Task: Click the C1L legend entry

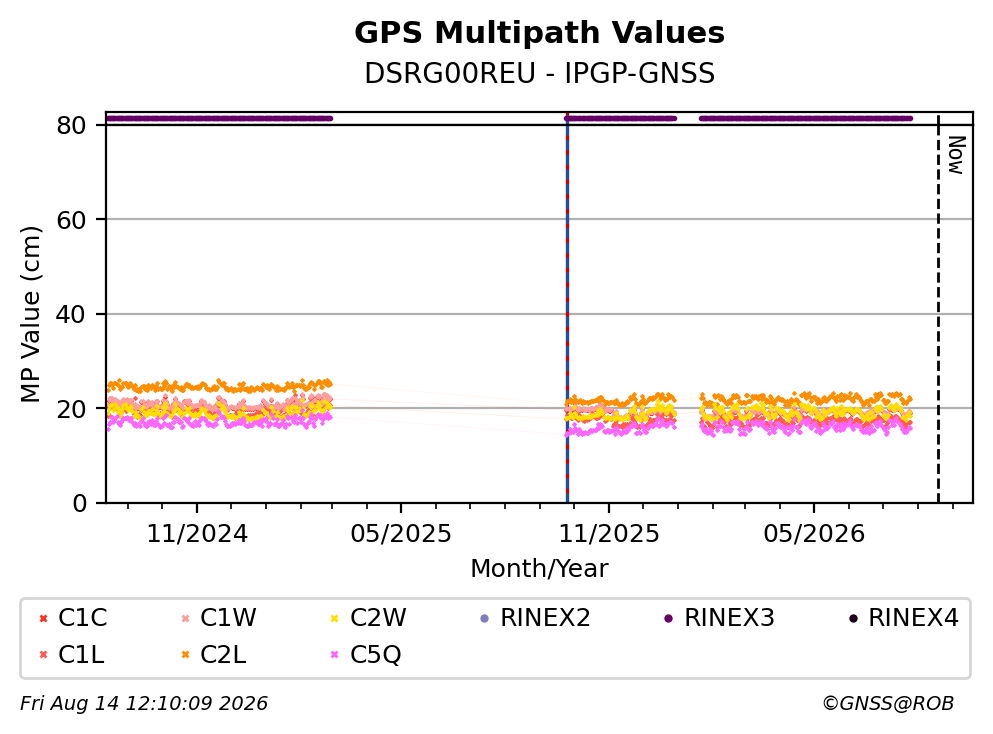Action: pyautogui.click(x=71, y=654)
